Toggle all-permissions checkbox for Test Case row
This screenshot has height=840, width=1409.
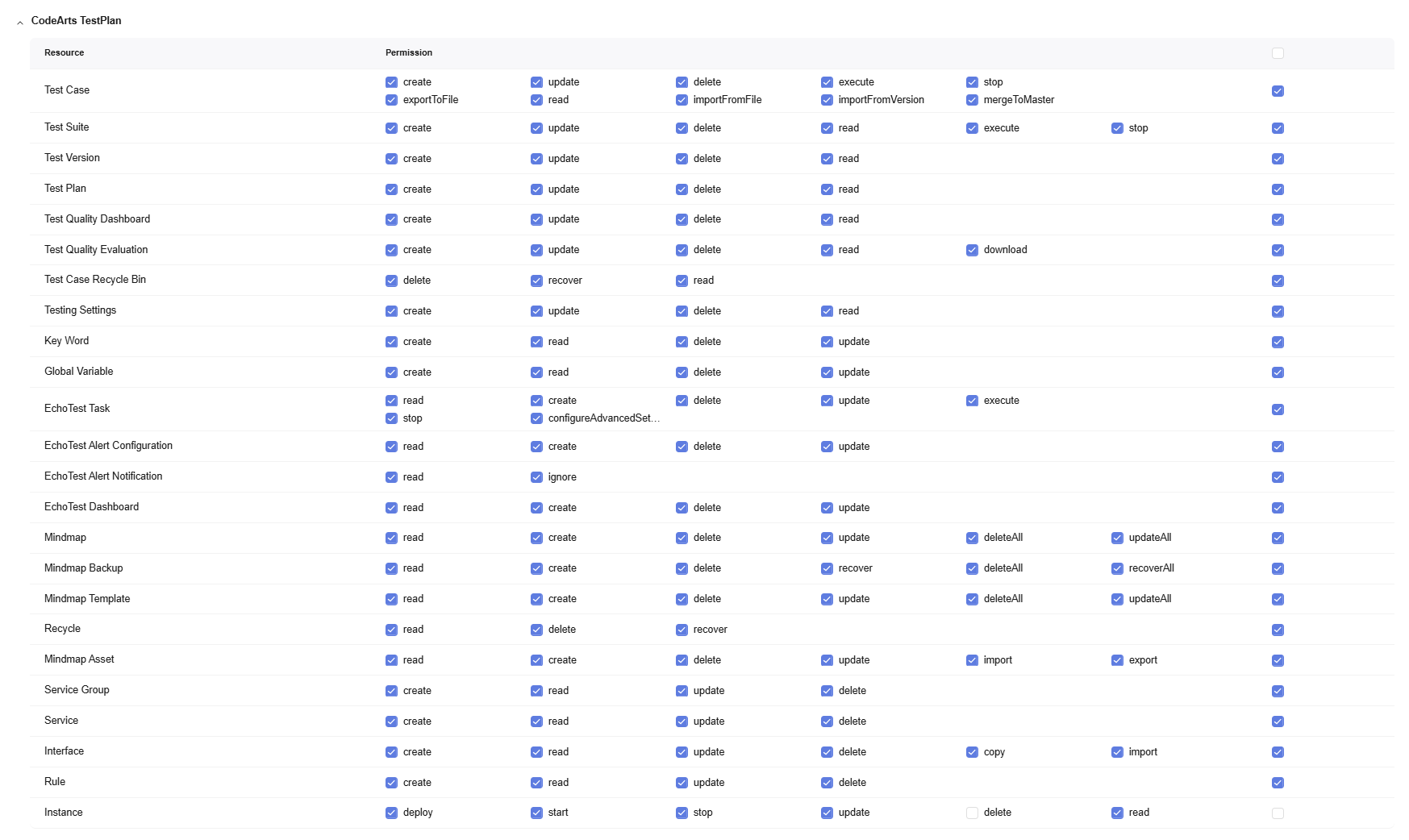click(x=1278, y=91)
